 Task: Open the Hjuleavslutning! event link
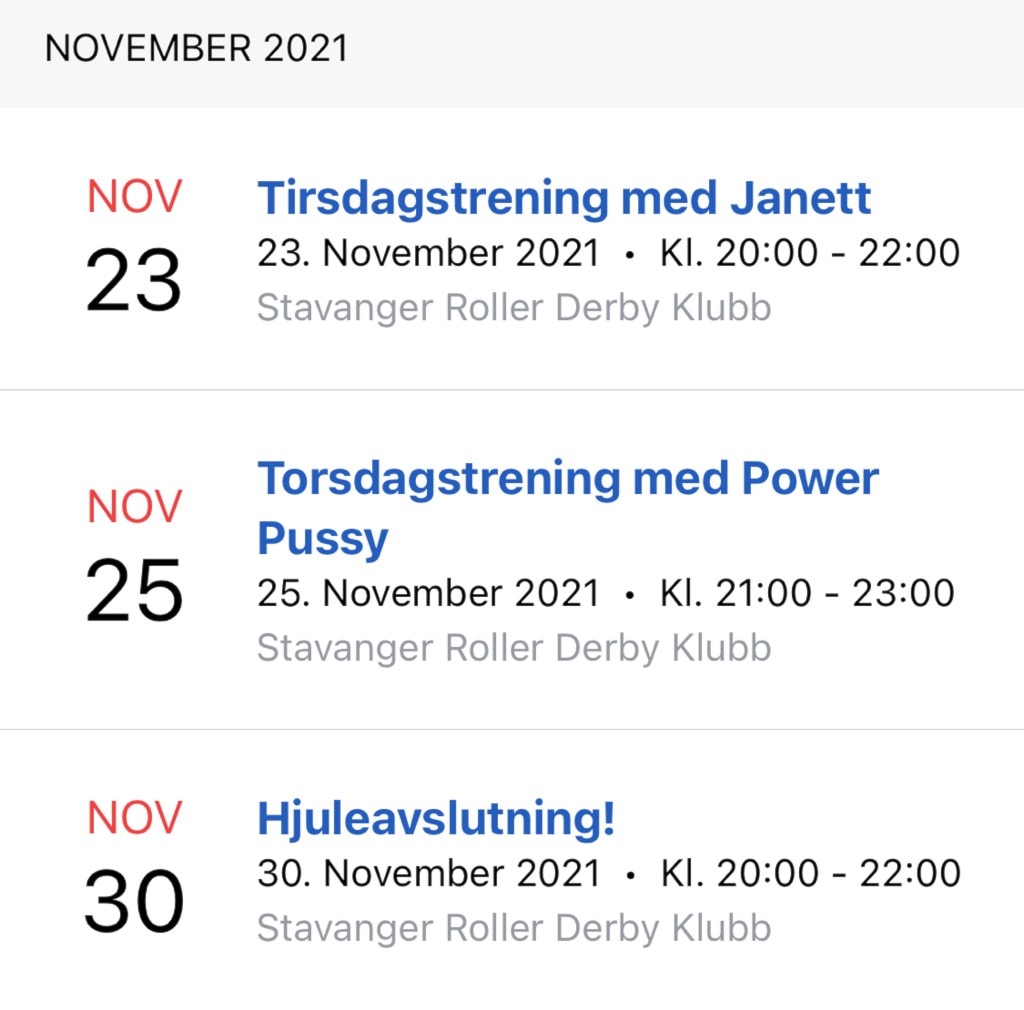436,819
